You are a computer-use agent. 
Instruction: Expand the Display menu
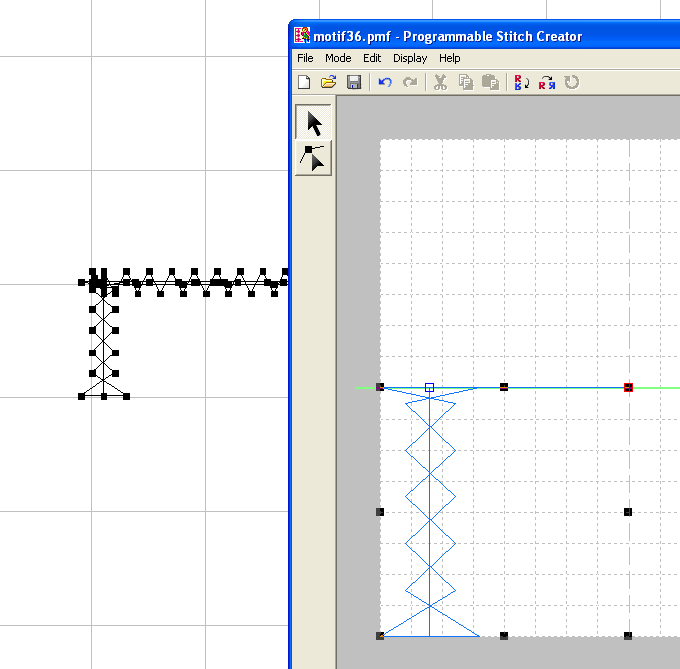coord(410,59)
